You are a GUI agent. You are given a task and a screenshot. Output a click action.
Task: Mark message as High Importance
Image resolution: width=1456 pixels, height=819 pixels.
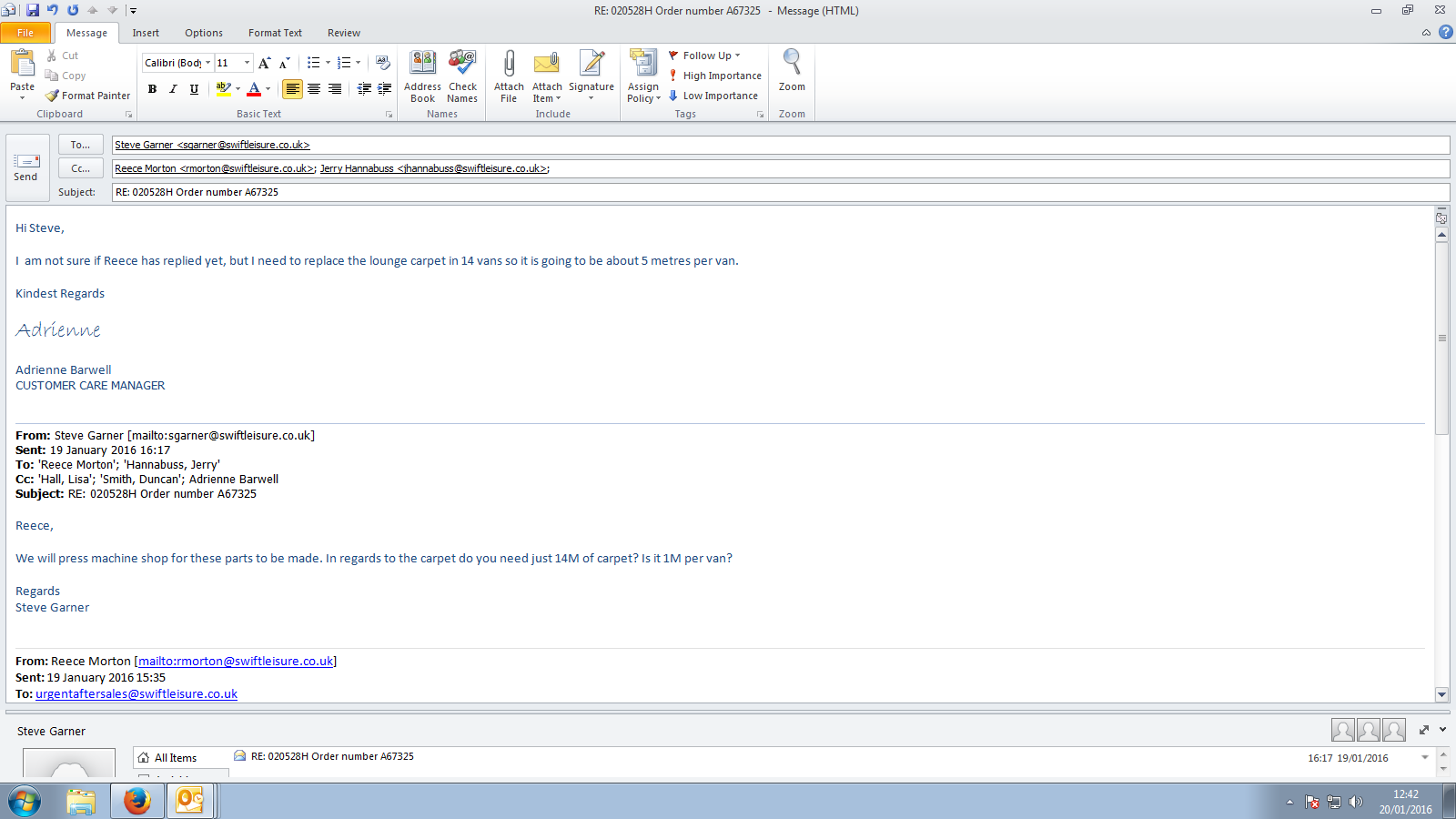point(715,76)
